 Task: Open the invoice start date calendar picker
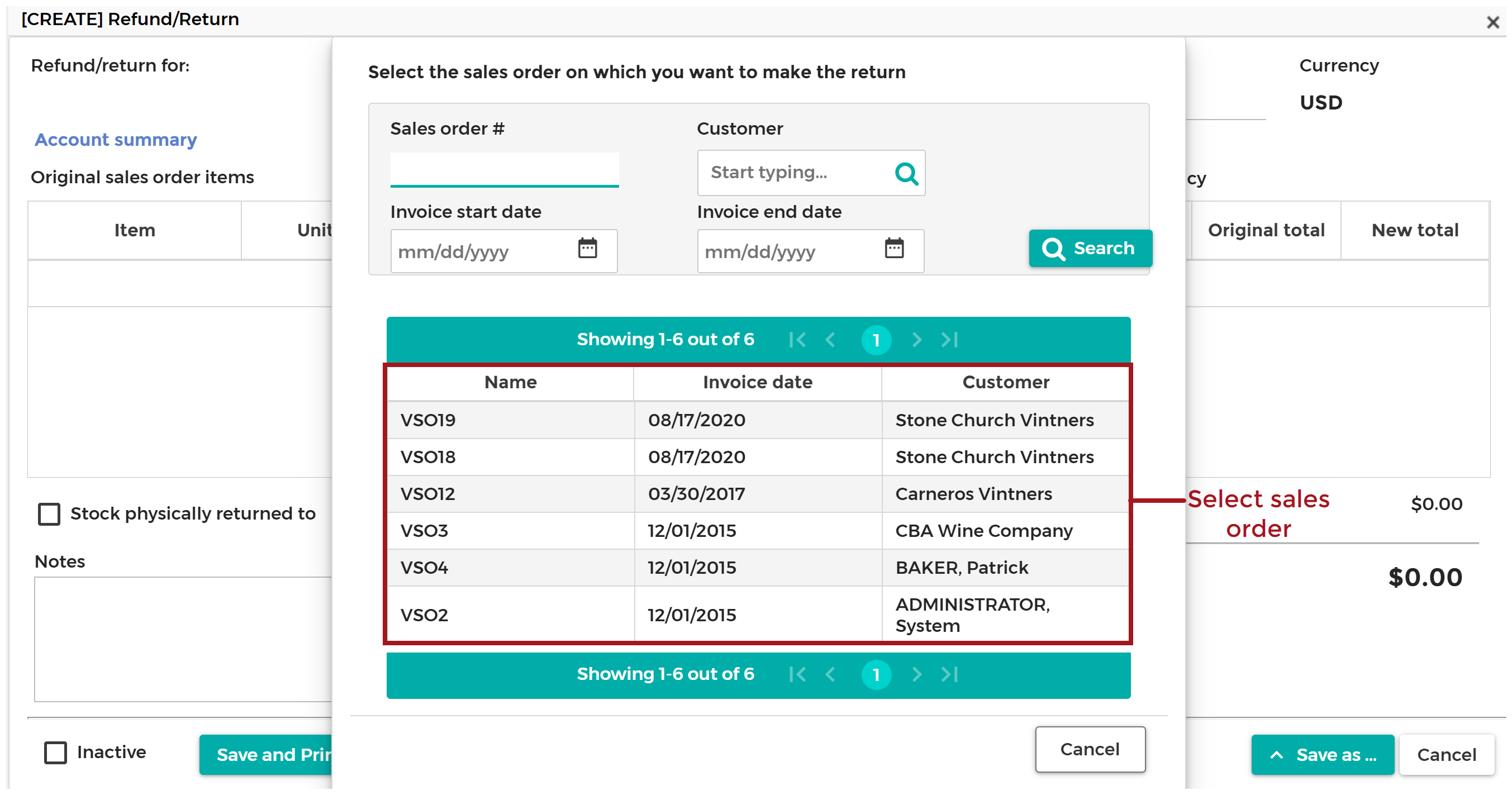tap(588, 248)
